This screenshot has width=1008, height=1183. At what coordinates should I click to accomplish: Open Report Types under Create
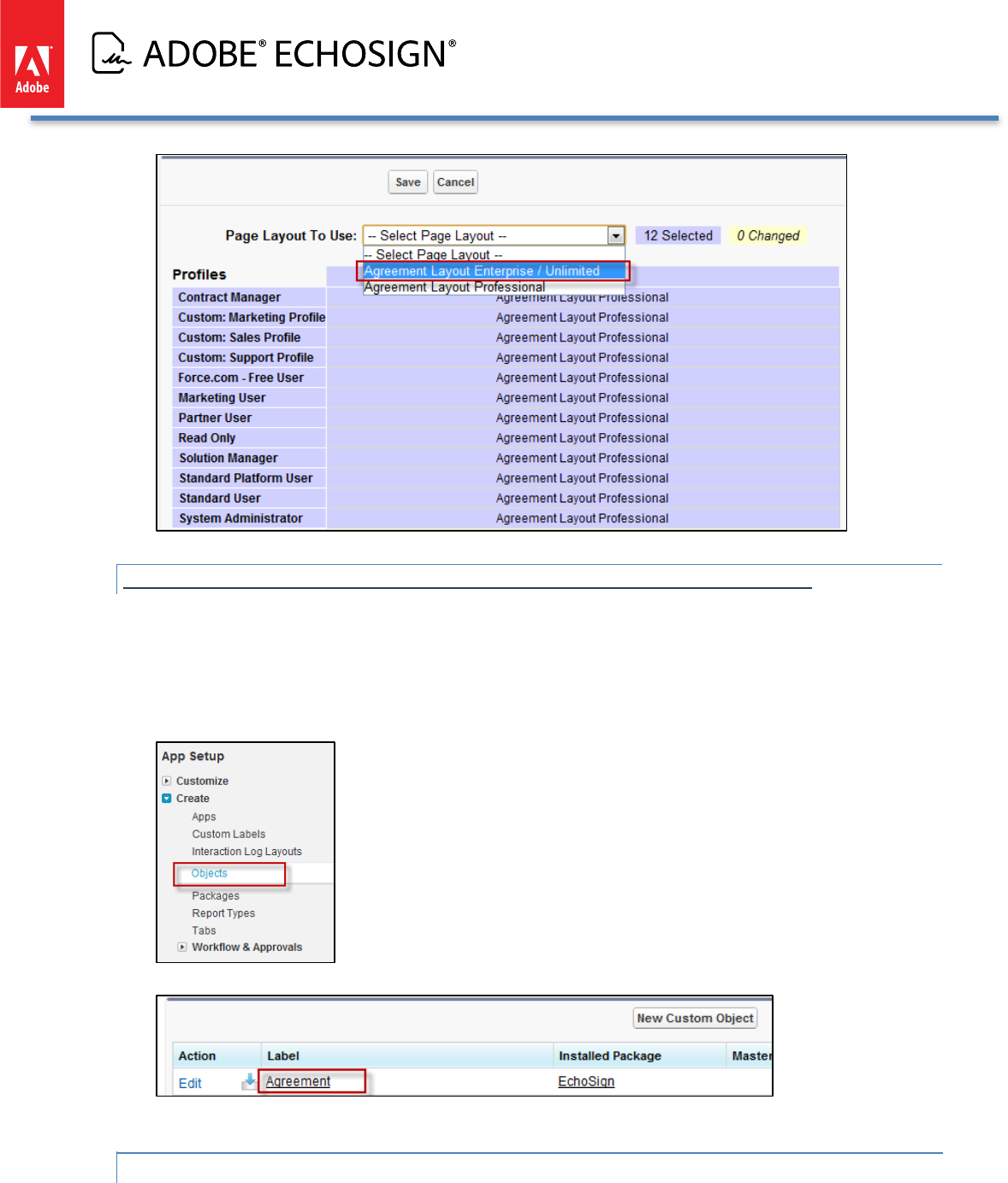click(223, 913)
